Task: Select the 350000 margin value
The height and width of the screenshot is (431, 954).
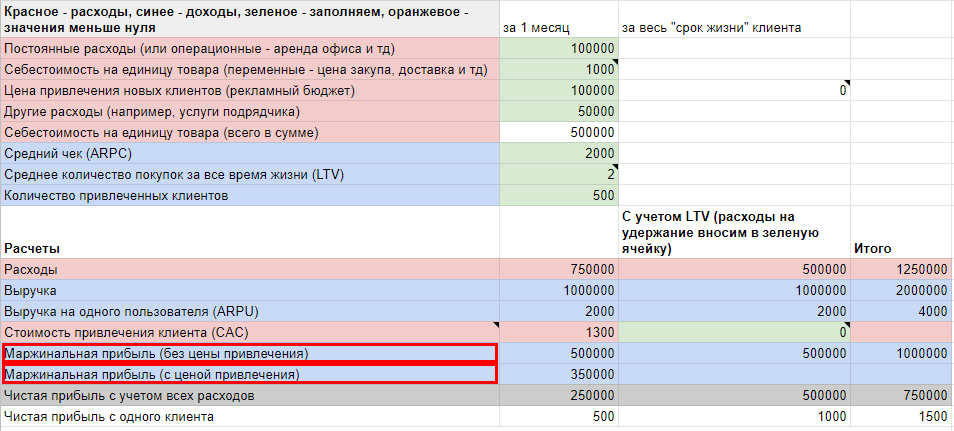Action: (x=559, y=374)
